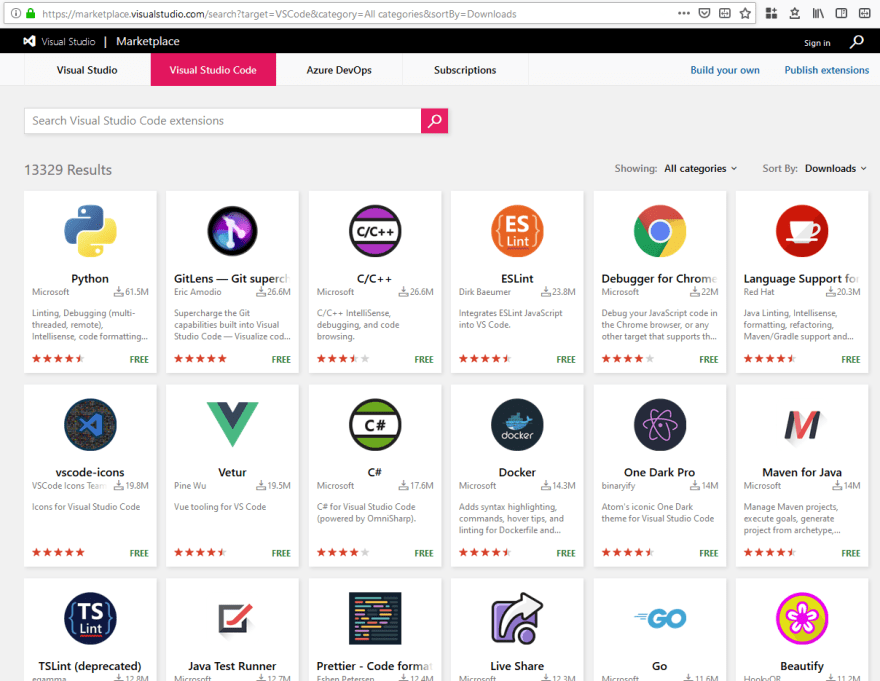The width and height of the screenshot is (880, 681).
Task: Click the header search magnifier icon
Action: (856, 42)
